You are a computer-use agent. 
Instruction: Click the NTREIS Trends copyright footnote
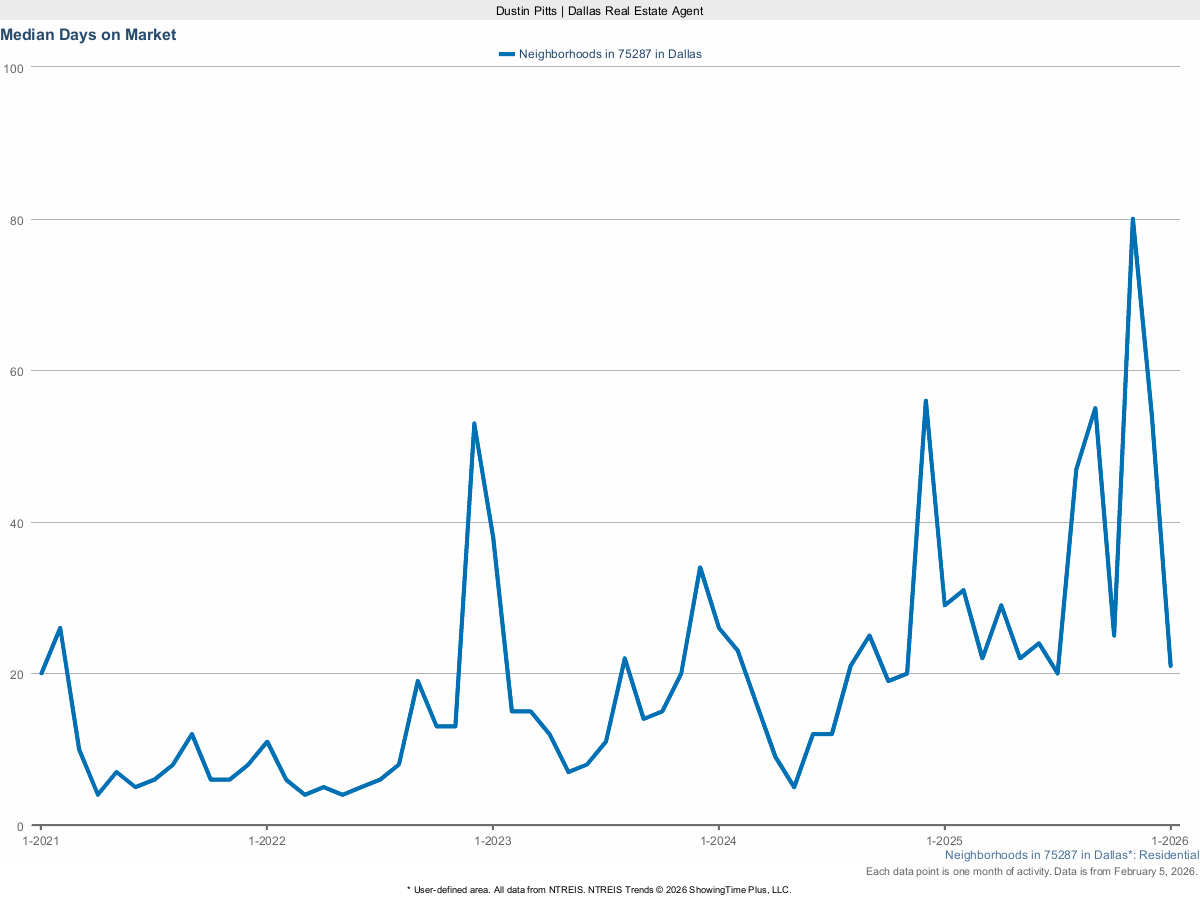tap(599, 889)
